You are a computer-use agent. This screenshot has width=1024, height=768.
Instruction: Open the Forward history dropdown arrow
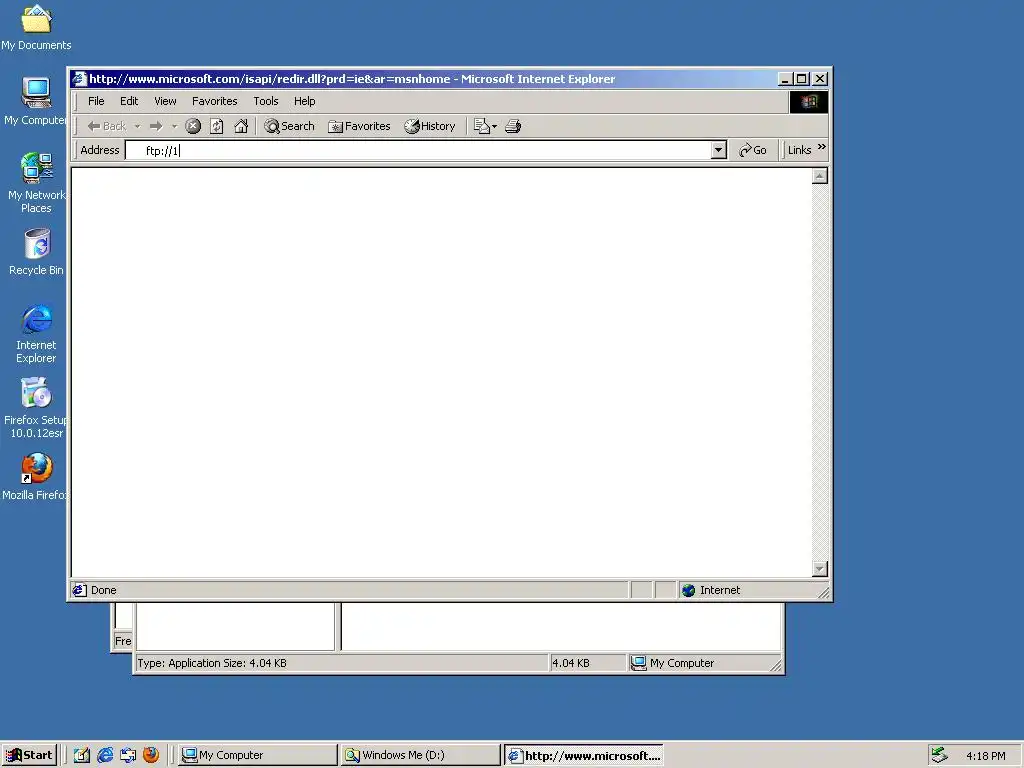click(174, 126)
